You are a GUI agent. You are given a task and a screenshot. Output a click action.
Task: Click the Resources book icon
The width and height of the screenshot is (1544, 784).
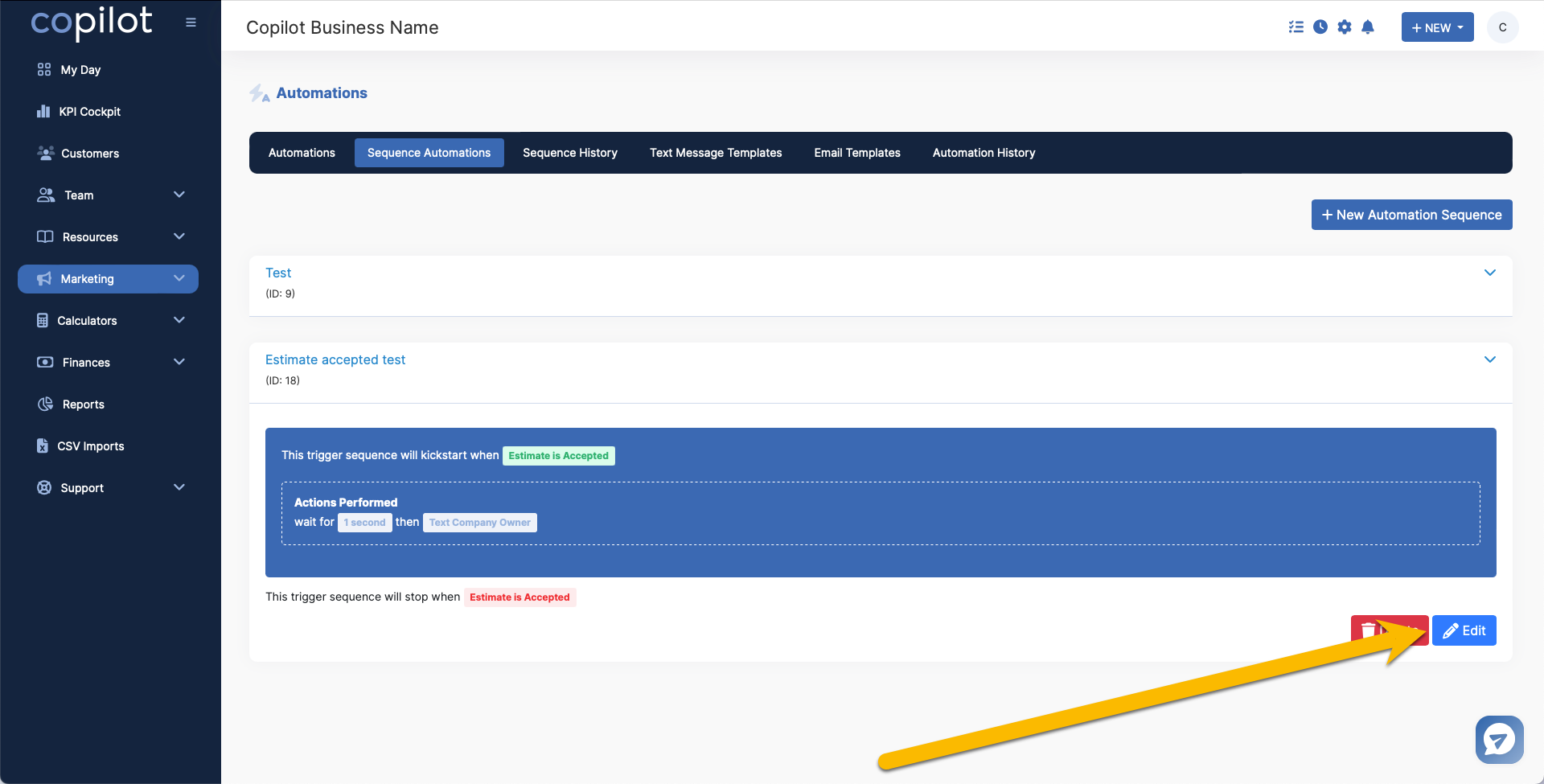point(45,236)
